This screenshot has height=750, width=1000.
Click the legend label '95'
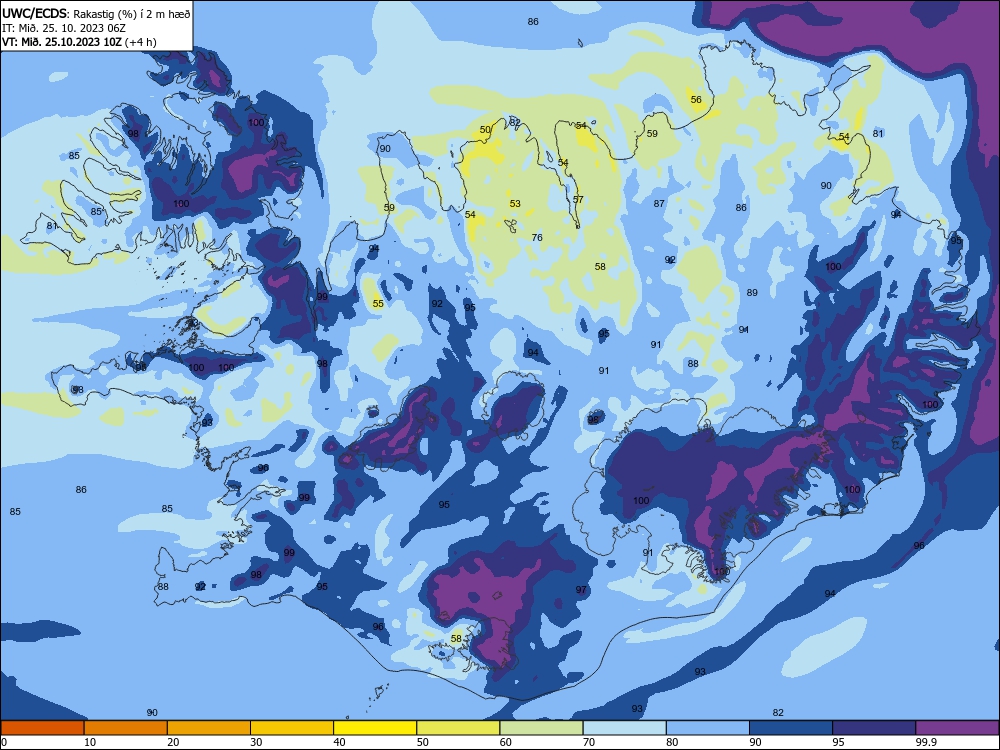[x=839, y=742]
